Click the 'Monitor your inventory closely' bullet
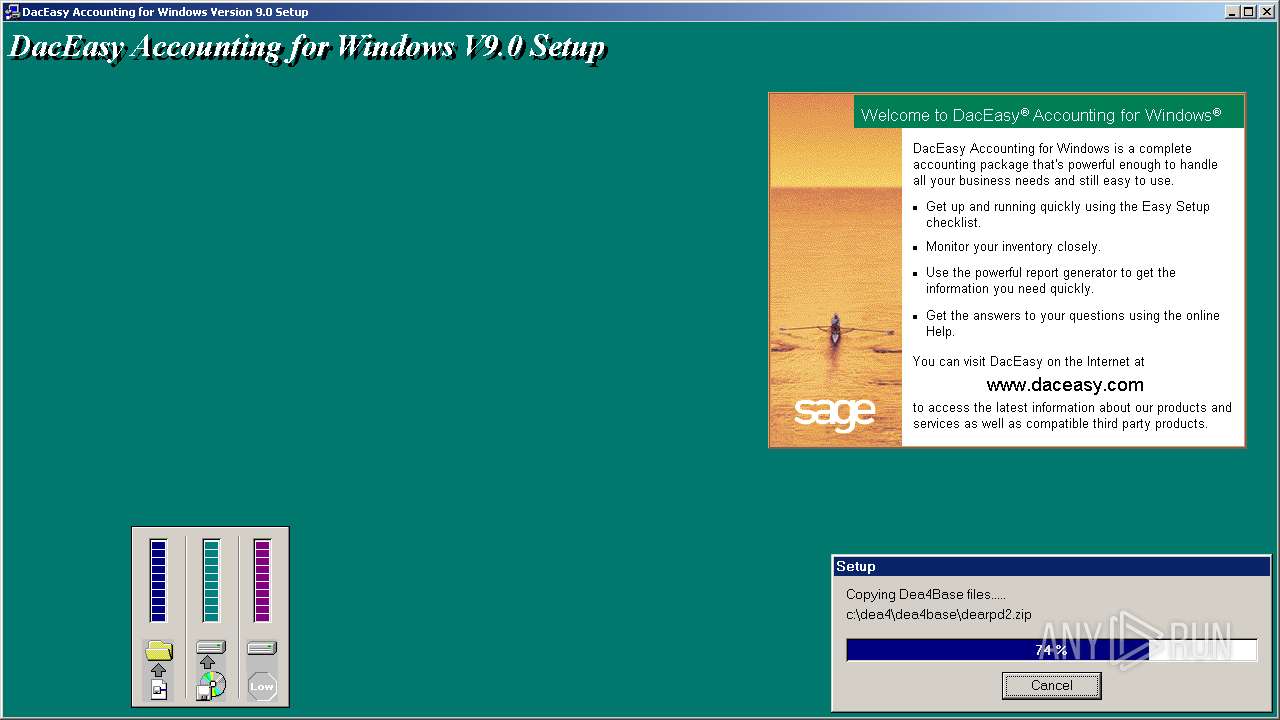This screenshot has width=1280, height=720. (1013, 246)
